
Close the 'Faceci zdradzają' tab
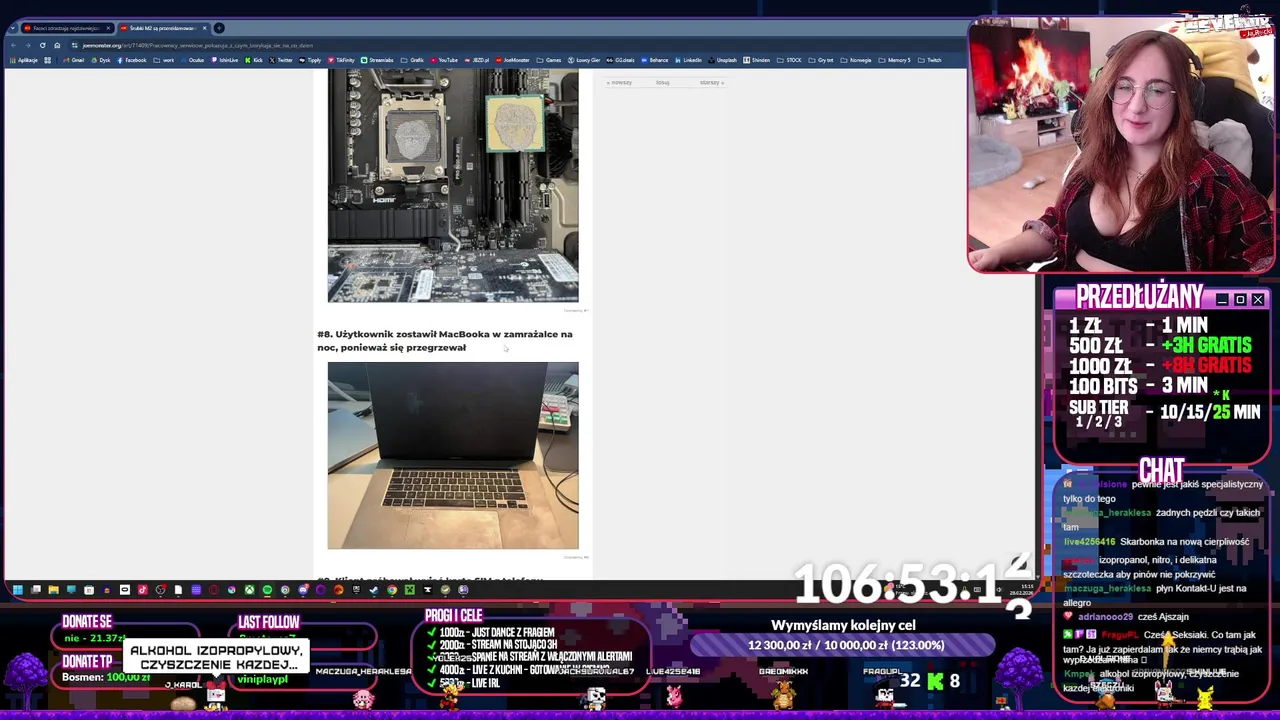pos(108,28)
